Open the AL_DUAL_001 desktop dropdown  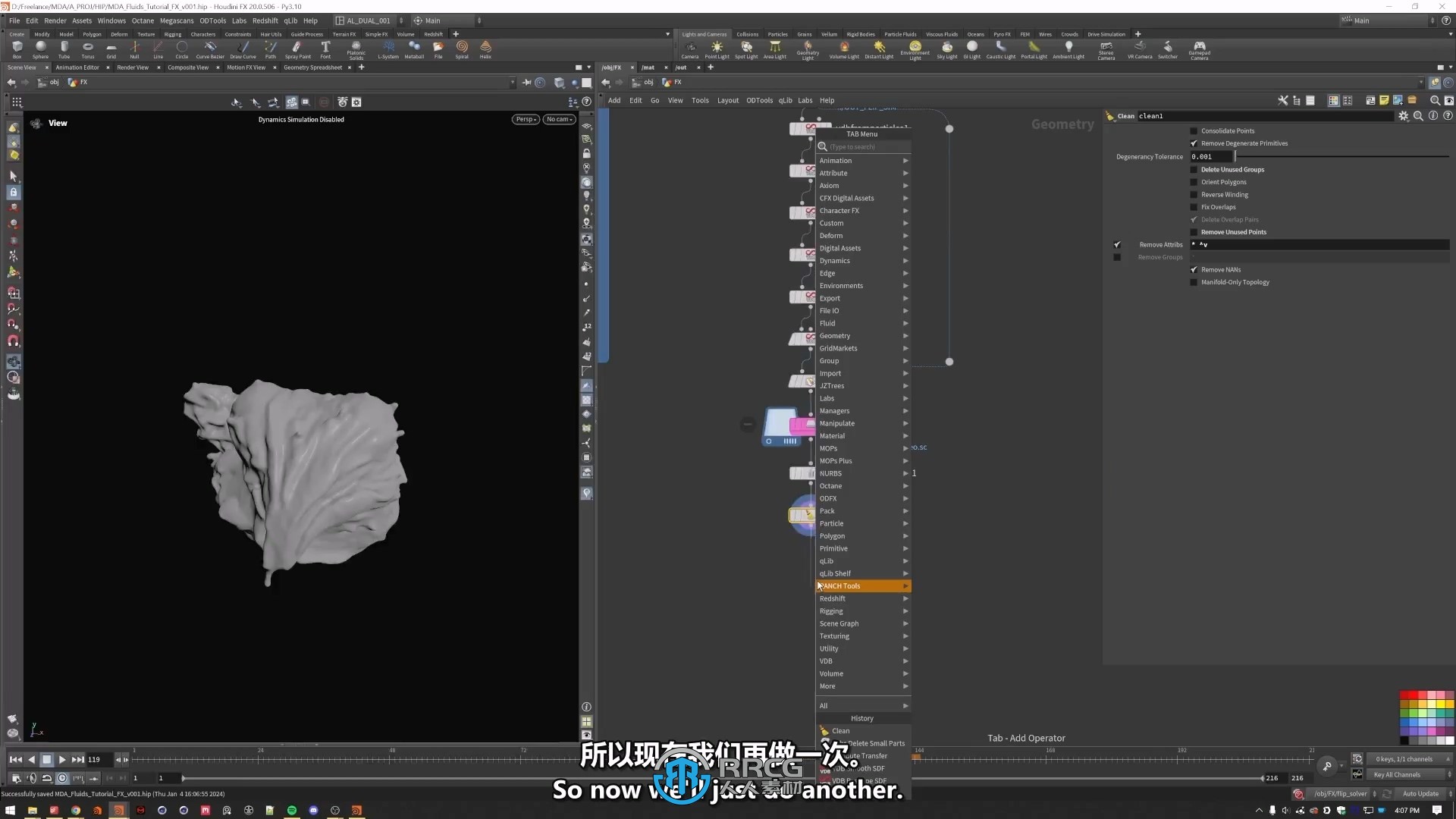pyautogui.click(x=369, y=20)
